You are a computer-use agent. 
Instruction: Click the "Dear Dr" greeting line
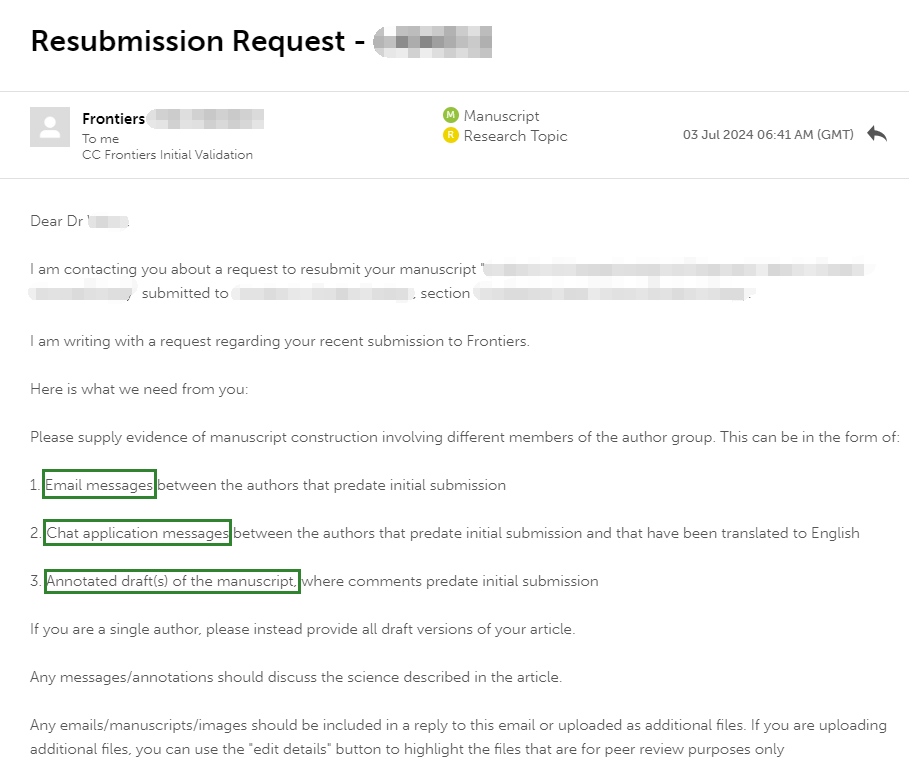point(79,221)
